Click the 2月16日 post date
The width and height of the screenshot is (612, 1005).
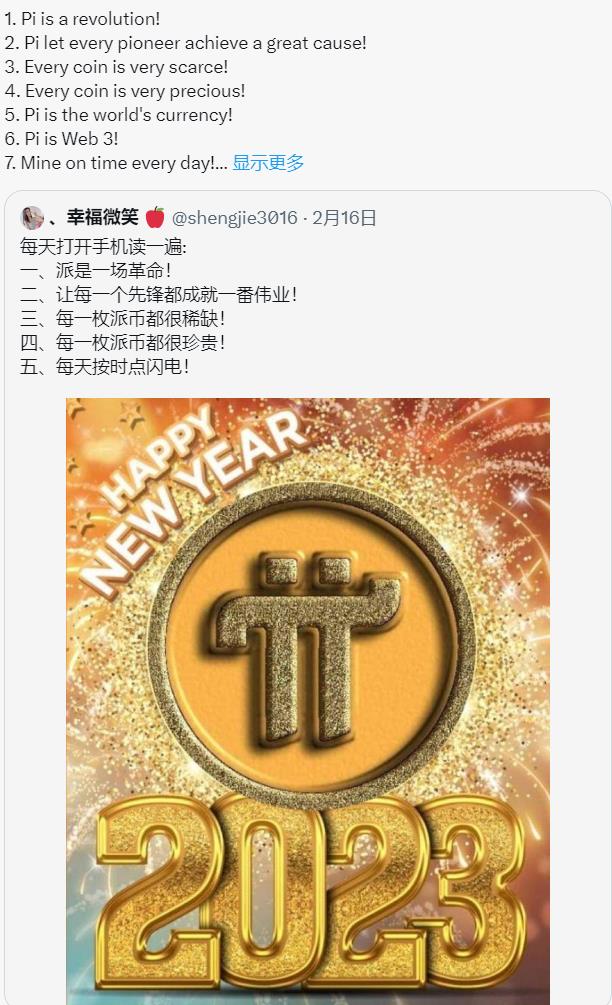pos(344,218)
